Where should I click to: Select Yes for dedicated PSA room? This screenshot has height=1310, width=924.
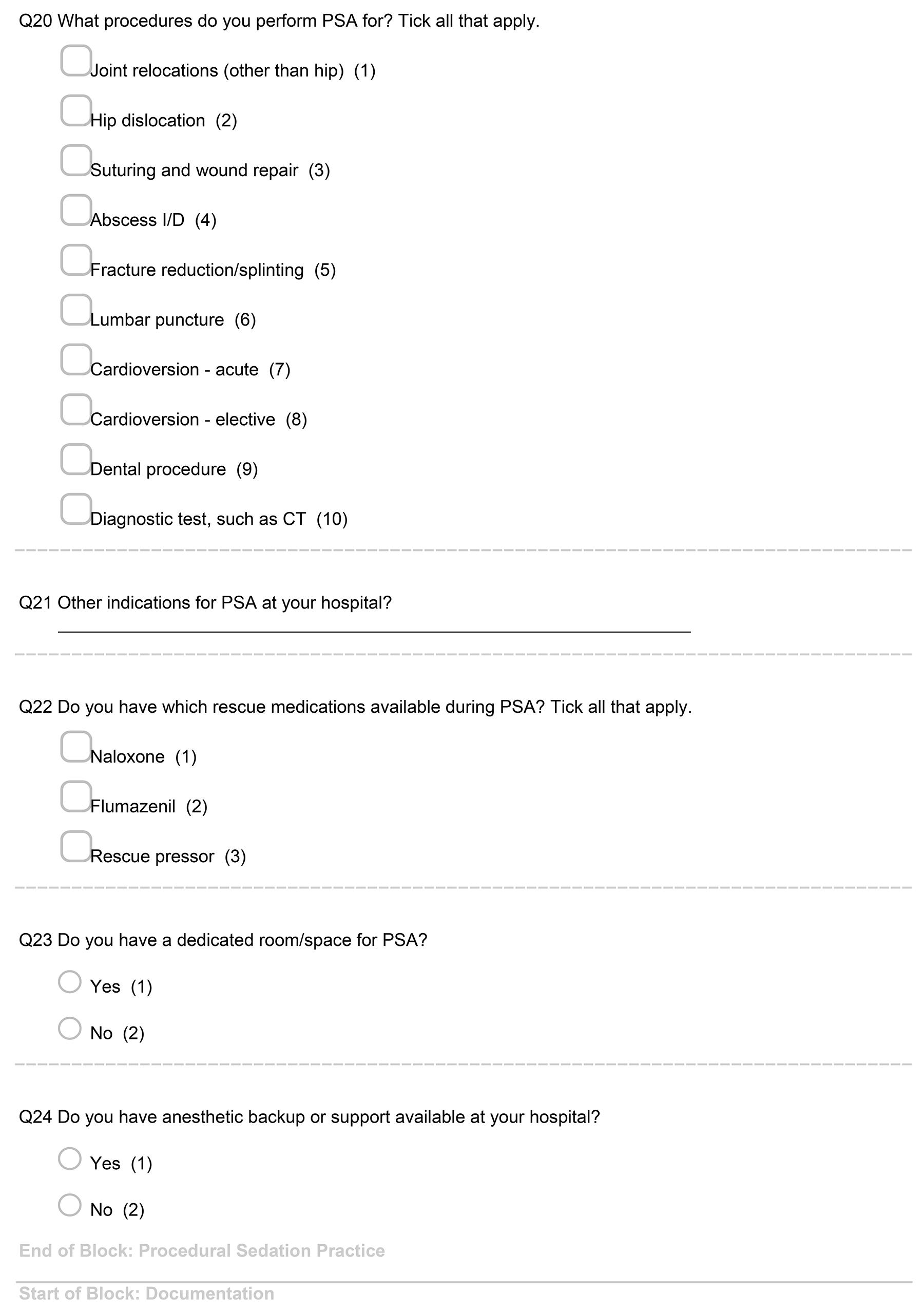click(x=70, y=981)
